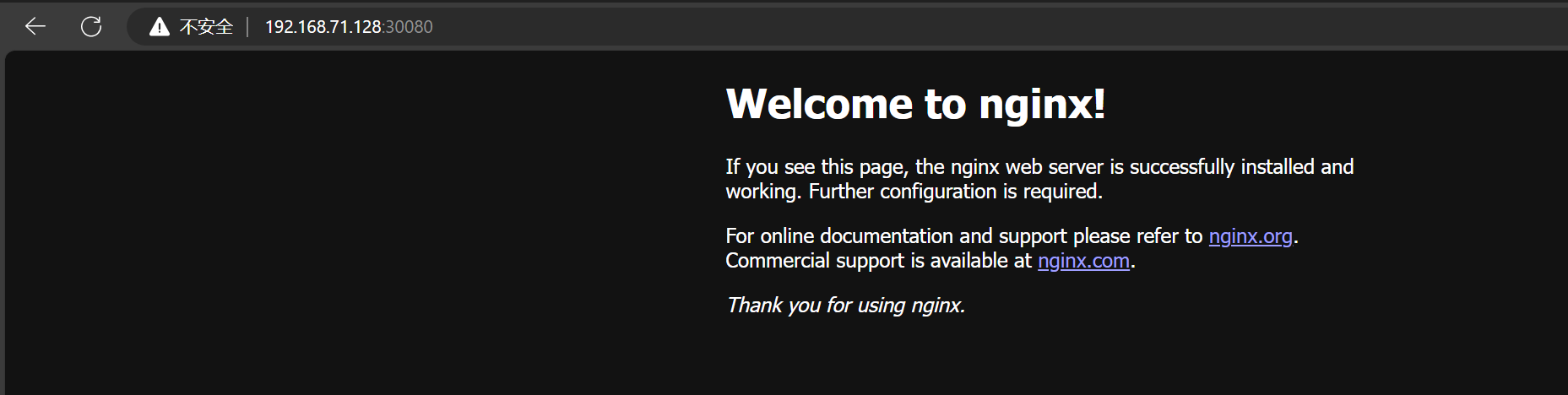Viewport: 1568px width, 395px height.
Task: Go back using the back arrow
Action: coord(35,27)
